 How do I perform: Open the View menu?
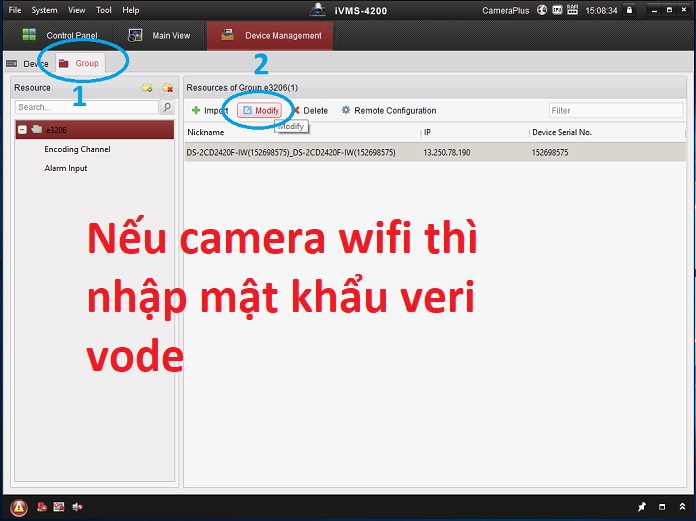76,10
